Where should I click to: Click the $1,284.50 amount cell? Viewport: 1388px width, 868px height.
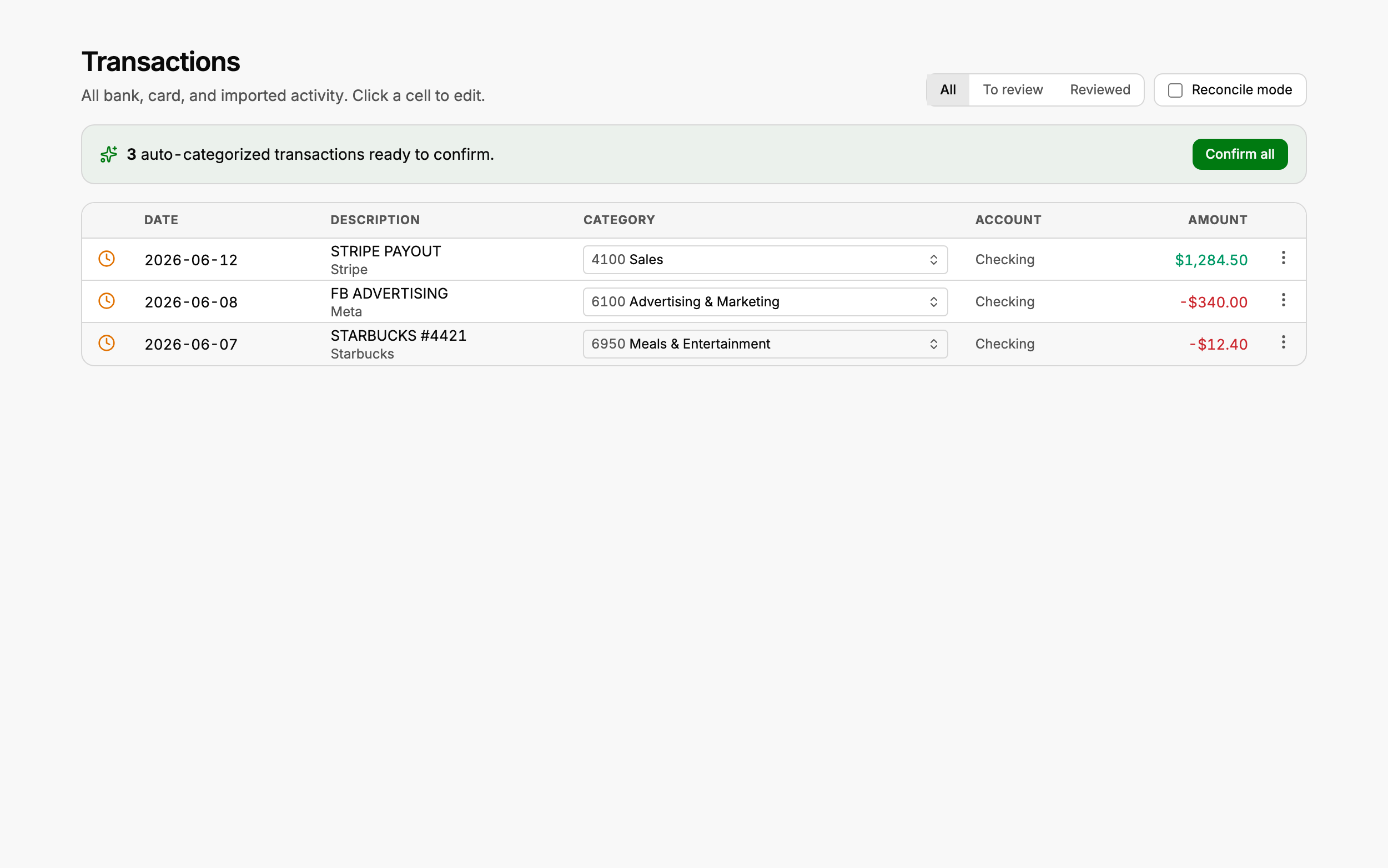pyautogui.click(x=1211, y=260)
